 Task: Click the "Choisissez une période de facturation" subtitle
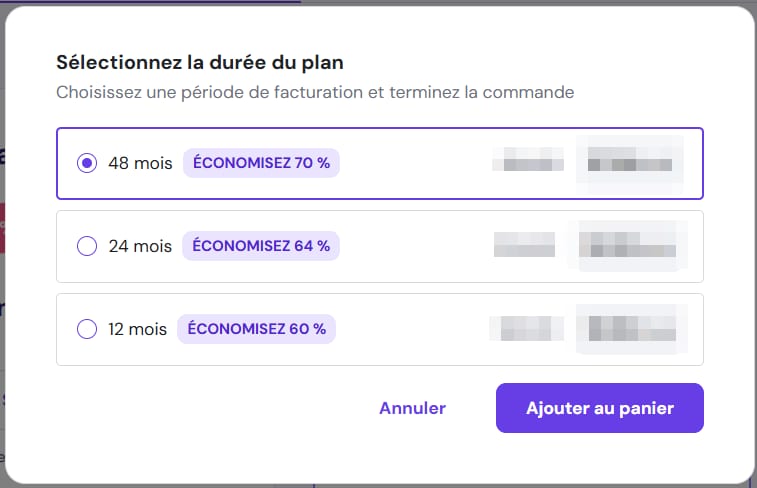[x=315, y=93]
